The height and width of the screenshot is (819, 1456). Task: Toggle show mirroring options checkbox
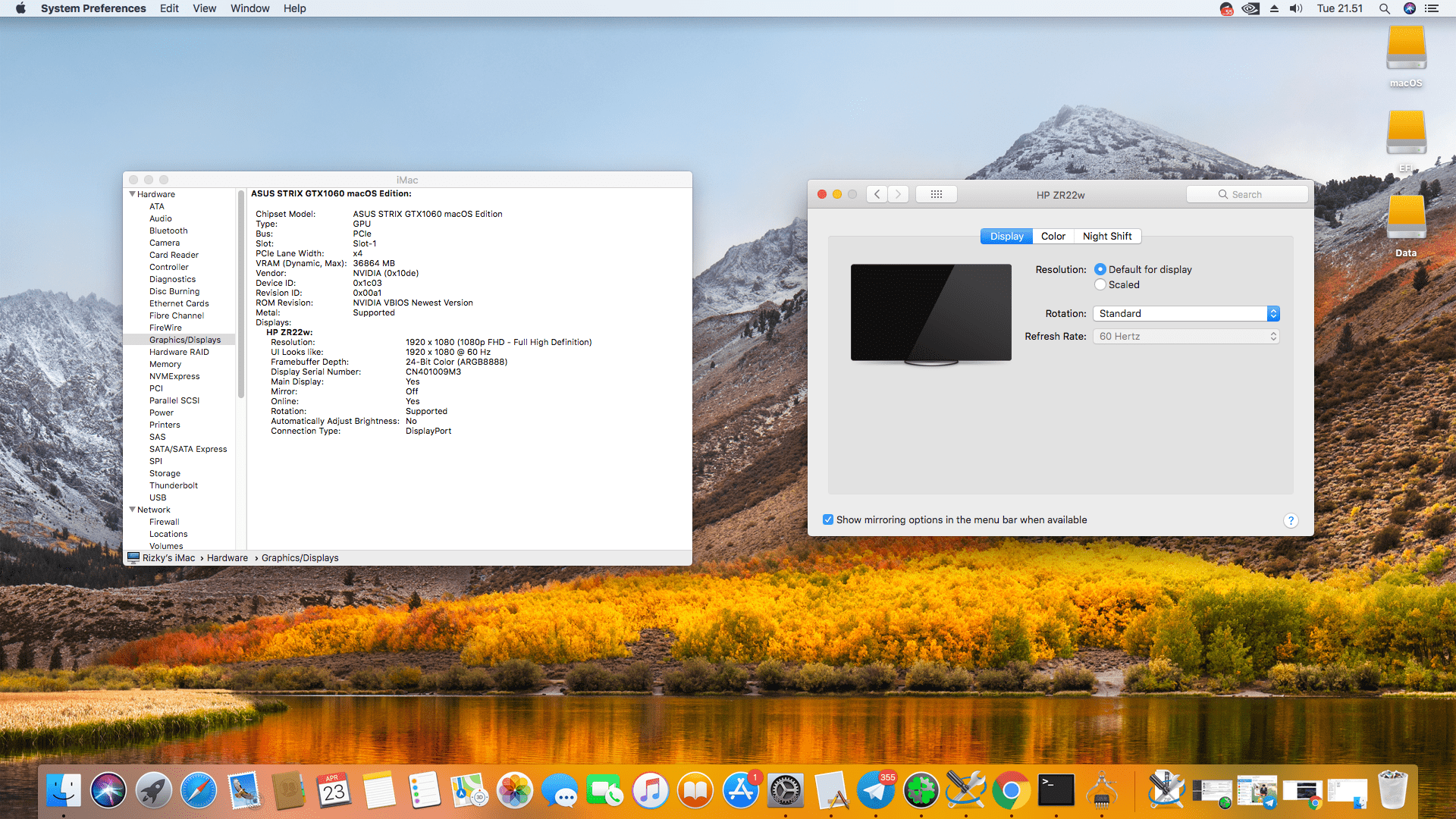click(828, 520)
